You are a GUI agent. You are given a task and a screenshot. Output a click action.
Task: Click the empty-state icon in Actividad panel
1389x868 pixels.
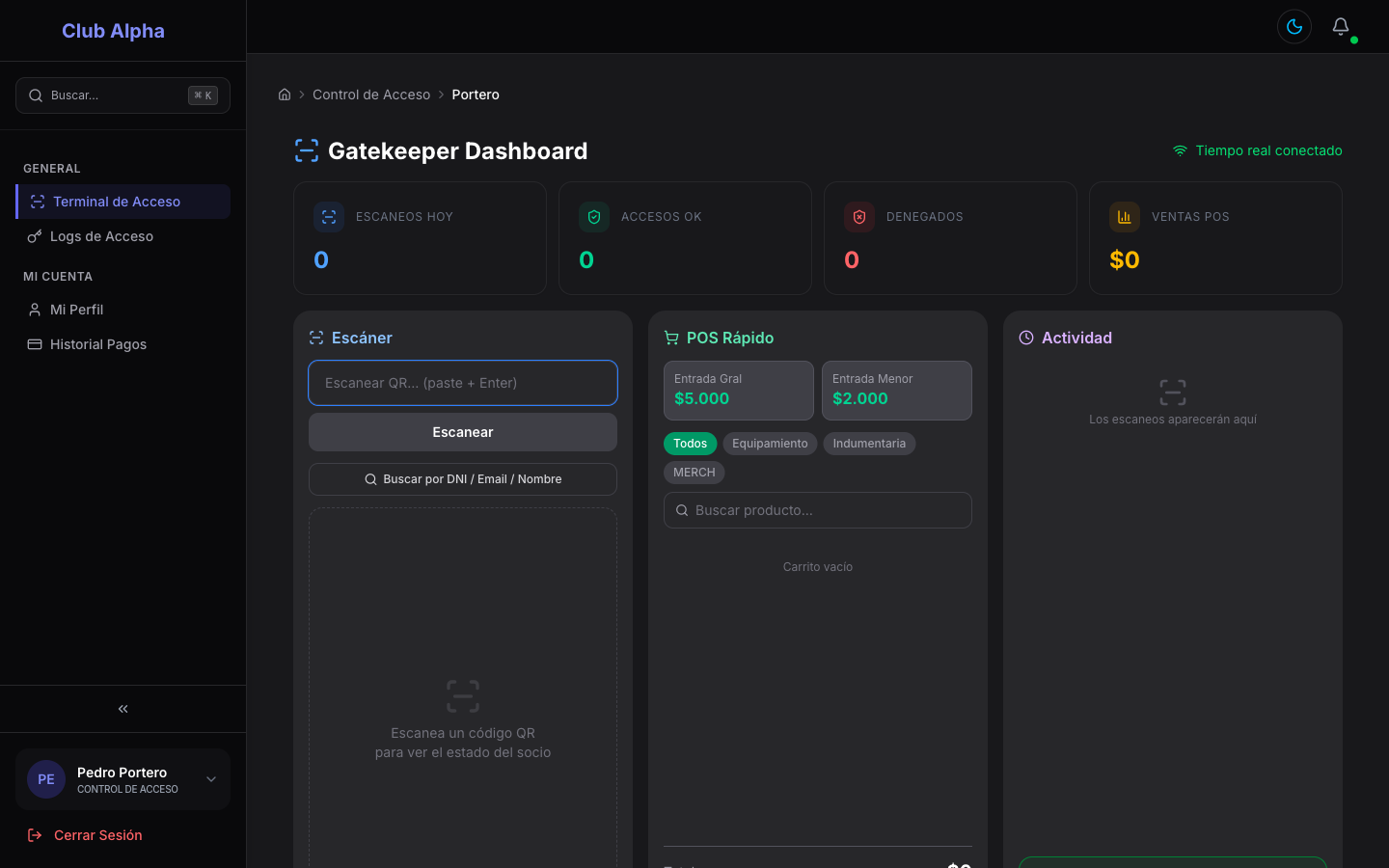(x=1173, y=393)
